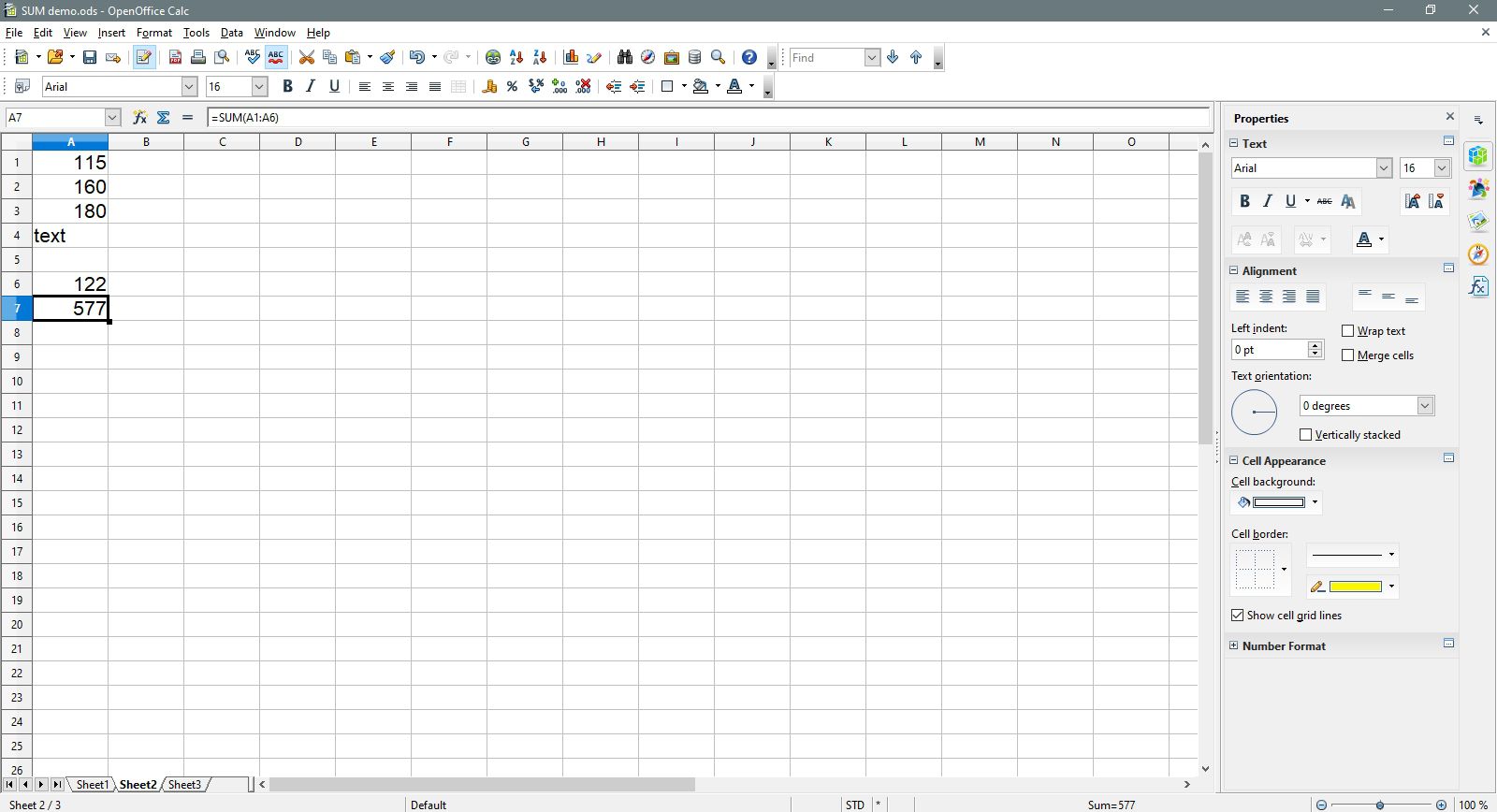The height and width of the screenshot is (812, 1497).
Task: Open Text section more options
Action: tap(1448, 141)
